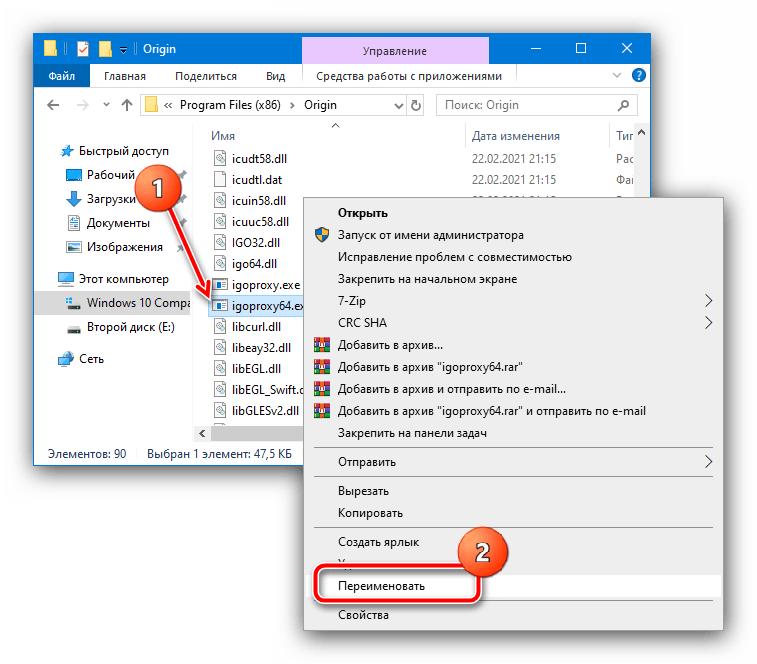Screen dimensions: 757x664
Task: Open Customize Quick Access Toolbar dropdown
Action: [x=123, y=49]
